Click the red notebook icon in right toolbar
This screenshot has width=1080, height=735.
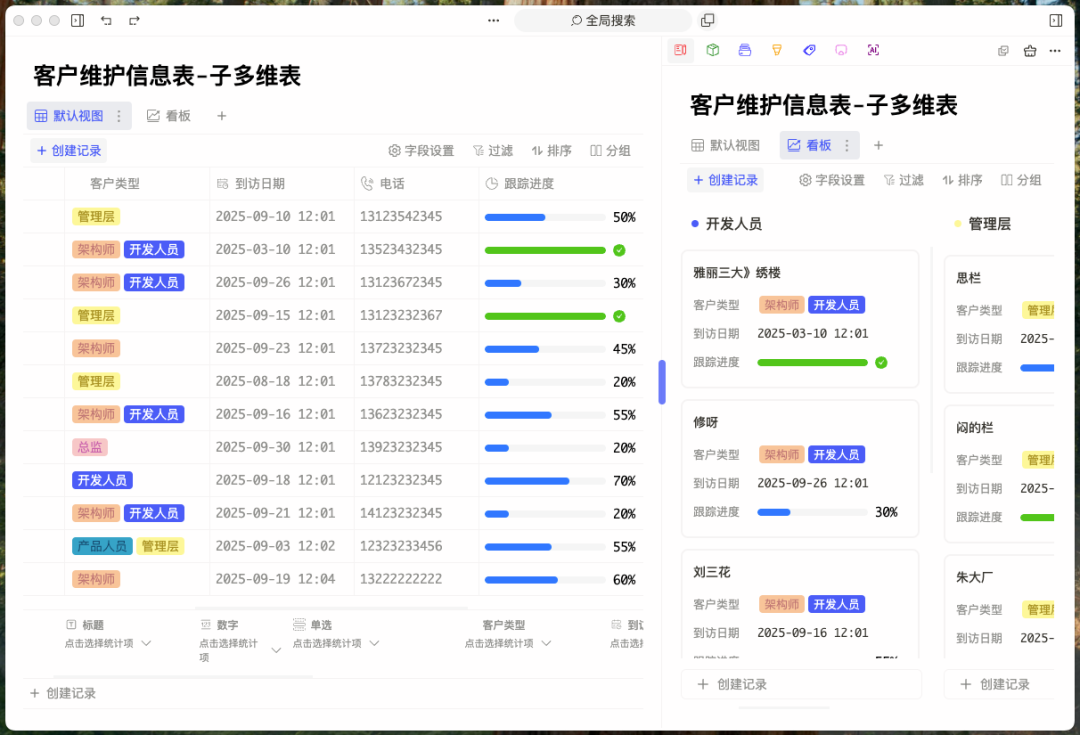click(681, 50)
